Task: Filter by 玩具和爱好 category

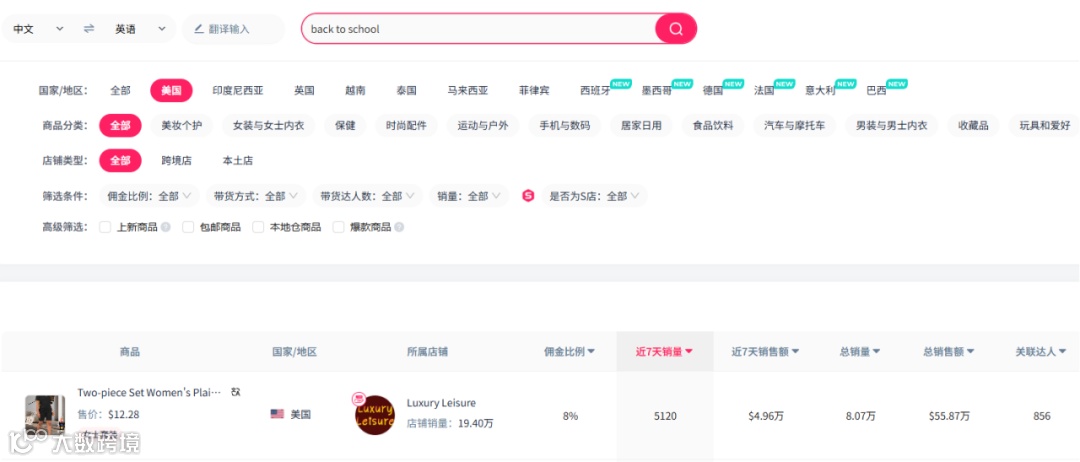Action: click(x=1044, y=126)
